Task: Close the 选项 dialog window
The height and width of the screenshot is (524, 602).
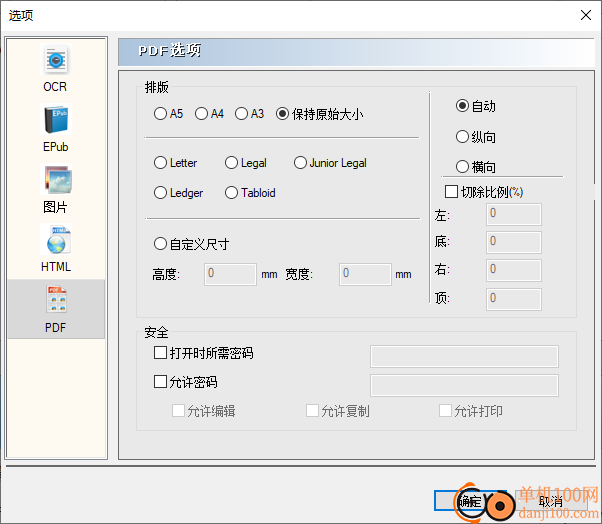Action: point(586,15)
